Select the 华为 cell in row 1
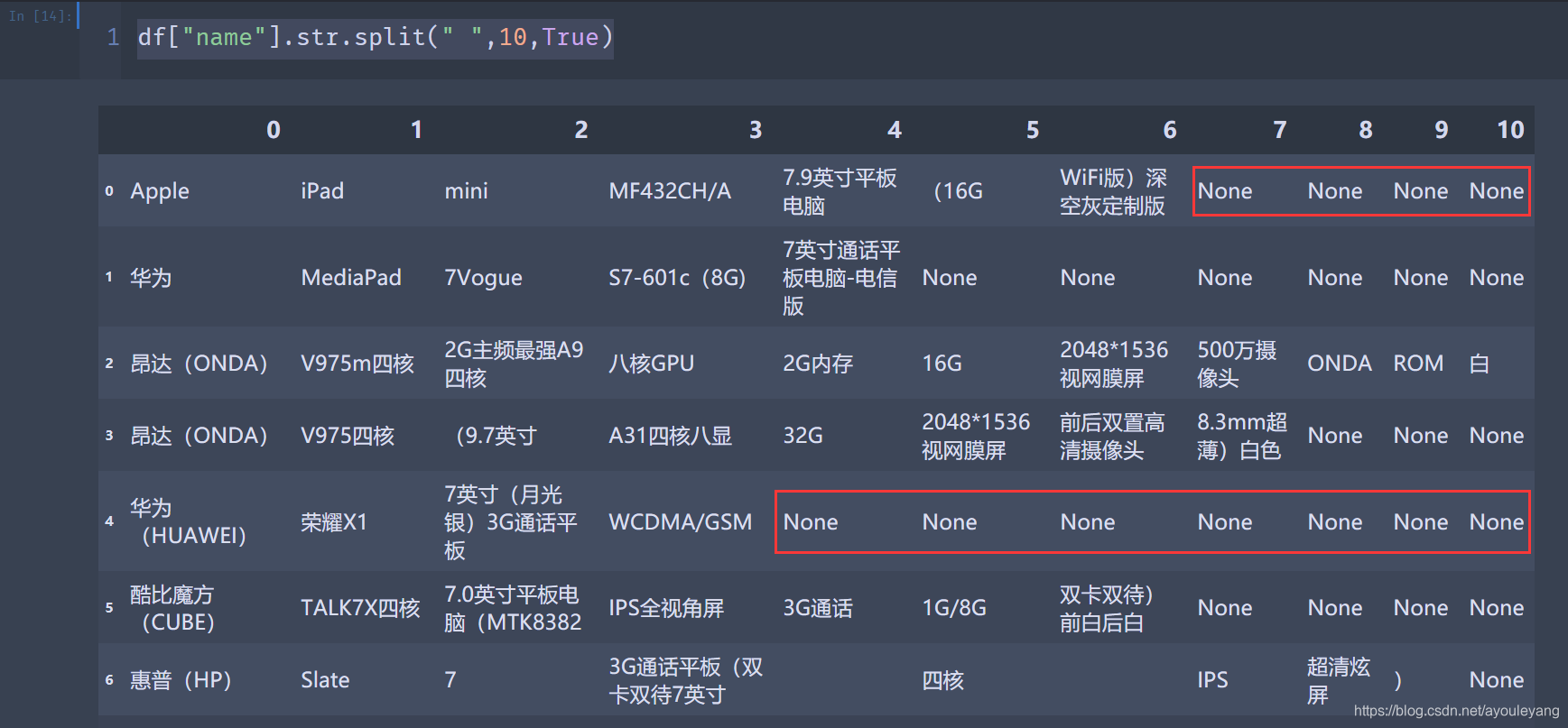1568x728 pixels. [x=151, y=278]
